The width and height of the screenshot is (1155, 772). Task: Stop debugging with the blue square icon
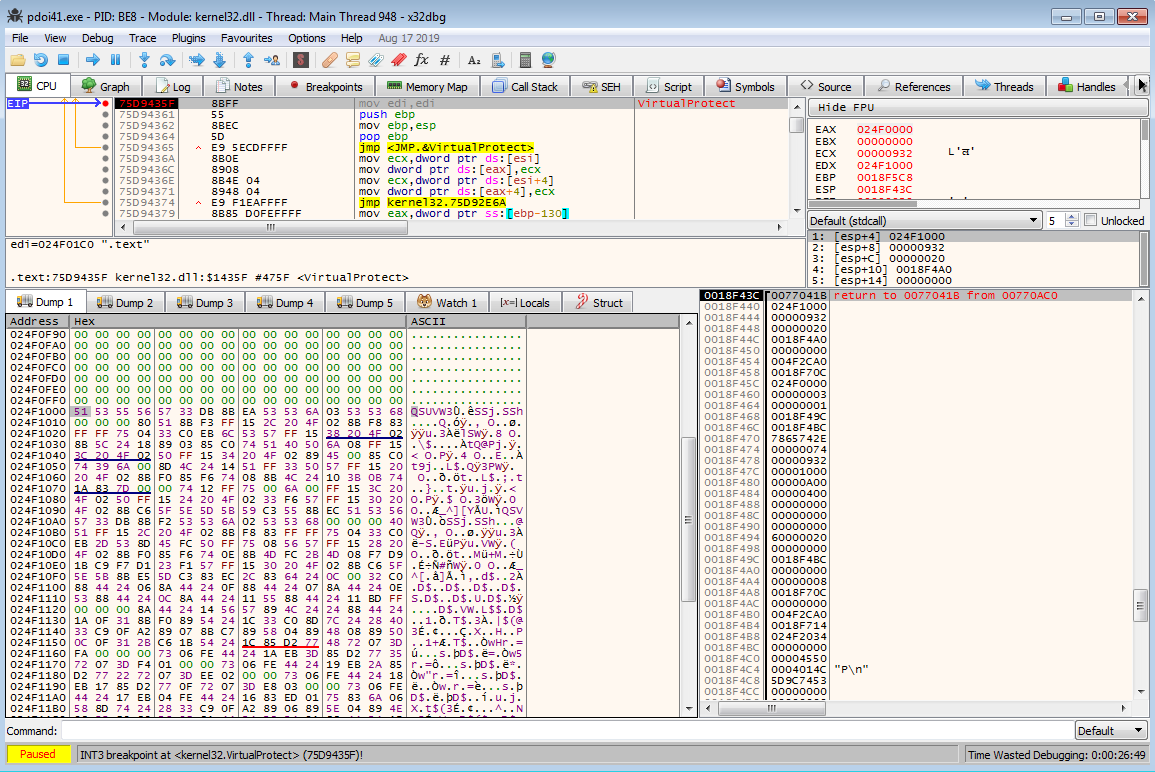pos(63,60)
